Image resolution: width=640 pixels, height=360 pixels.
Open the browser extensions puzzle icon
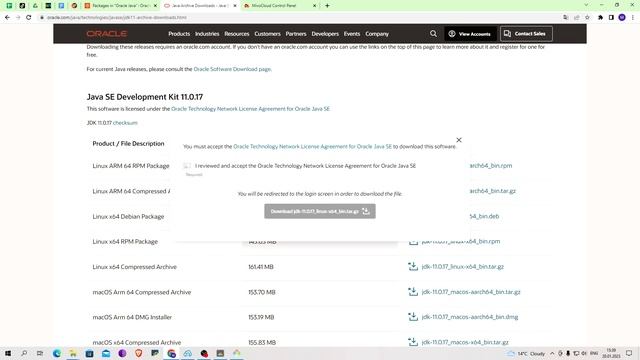tap(600, 18)
